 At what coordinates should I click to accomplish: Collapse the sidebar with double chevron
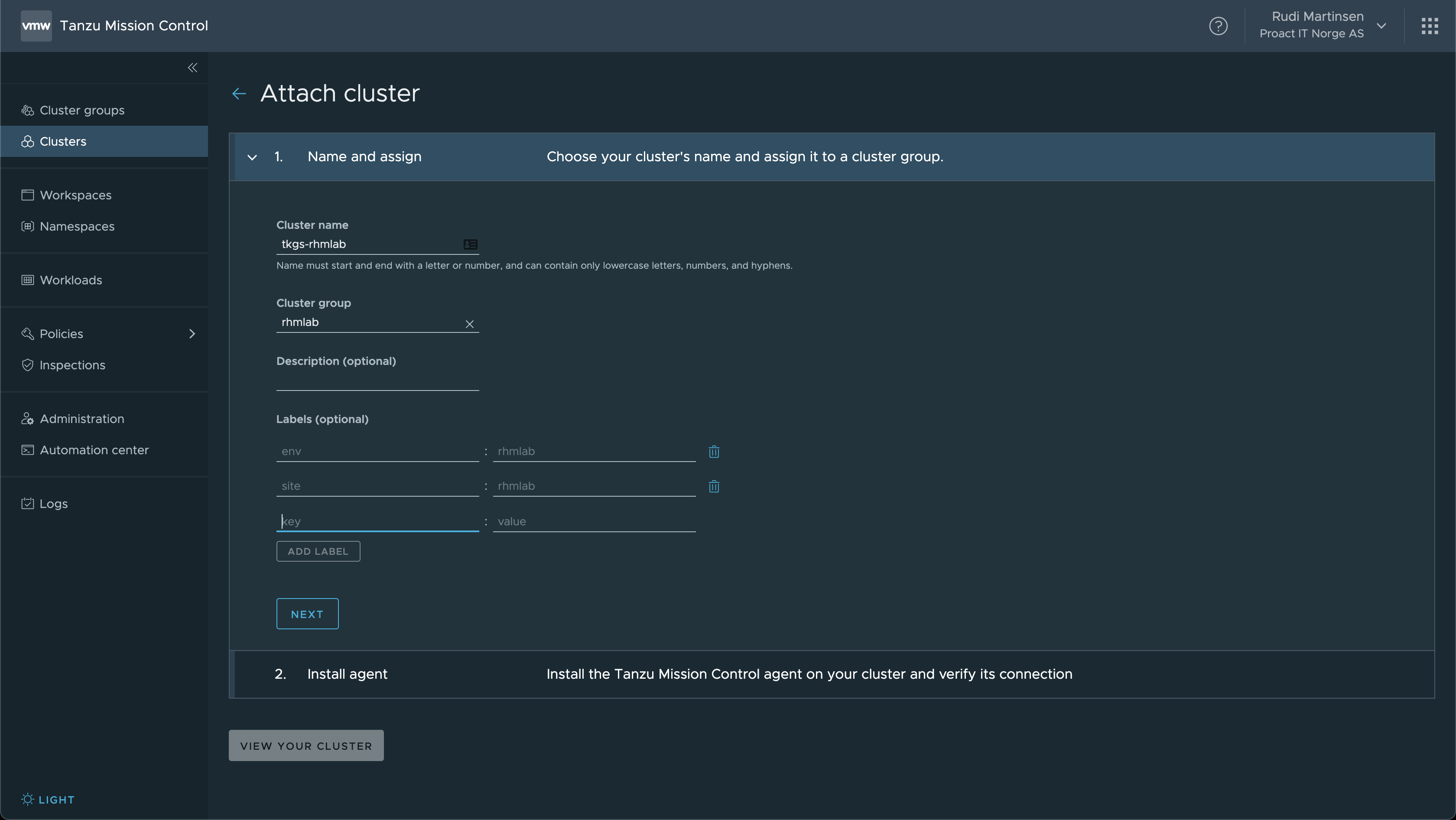[x=193, y=68]
